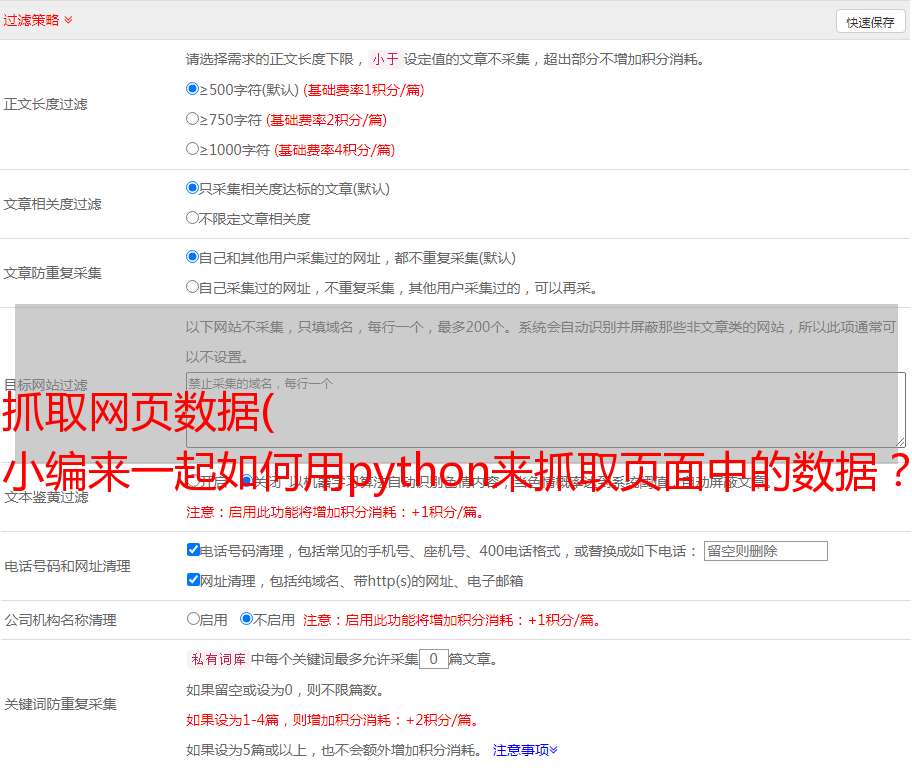Click the 私有词库 keyword count input
This screenshot has width=912, height=768.
click(x=433, y=659)
